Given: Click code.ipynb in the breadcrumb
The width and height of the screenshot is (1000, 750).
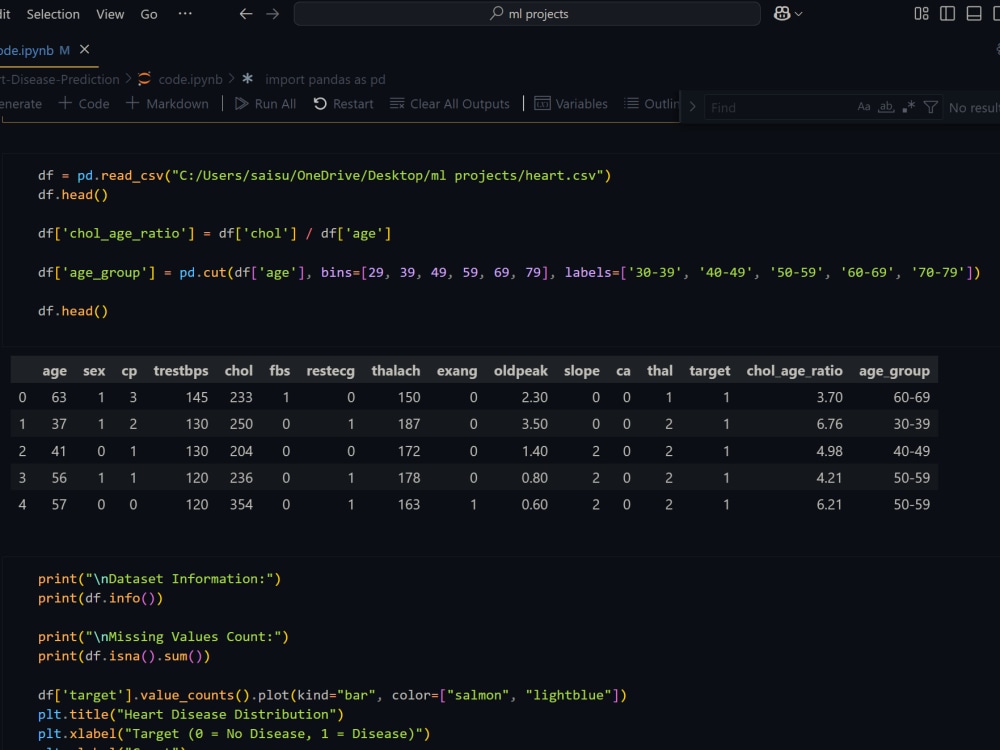Looking at the screenshot, I should (x=190, y=79).
